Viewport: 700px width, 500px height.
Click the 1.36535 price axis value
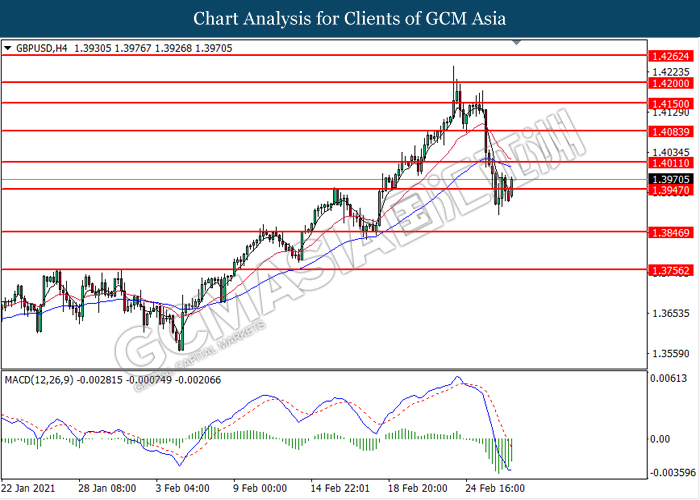click(x=671, y=313)
